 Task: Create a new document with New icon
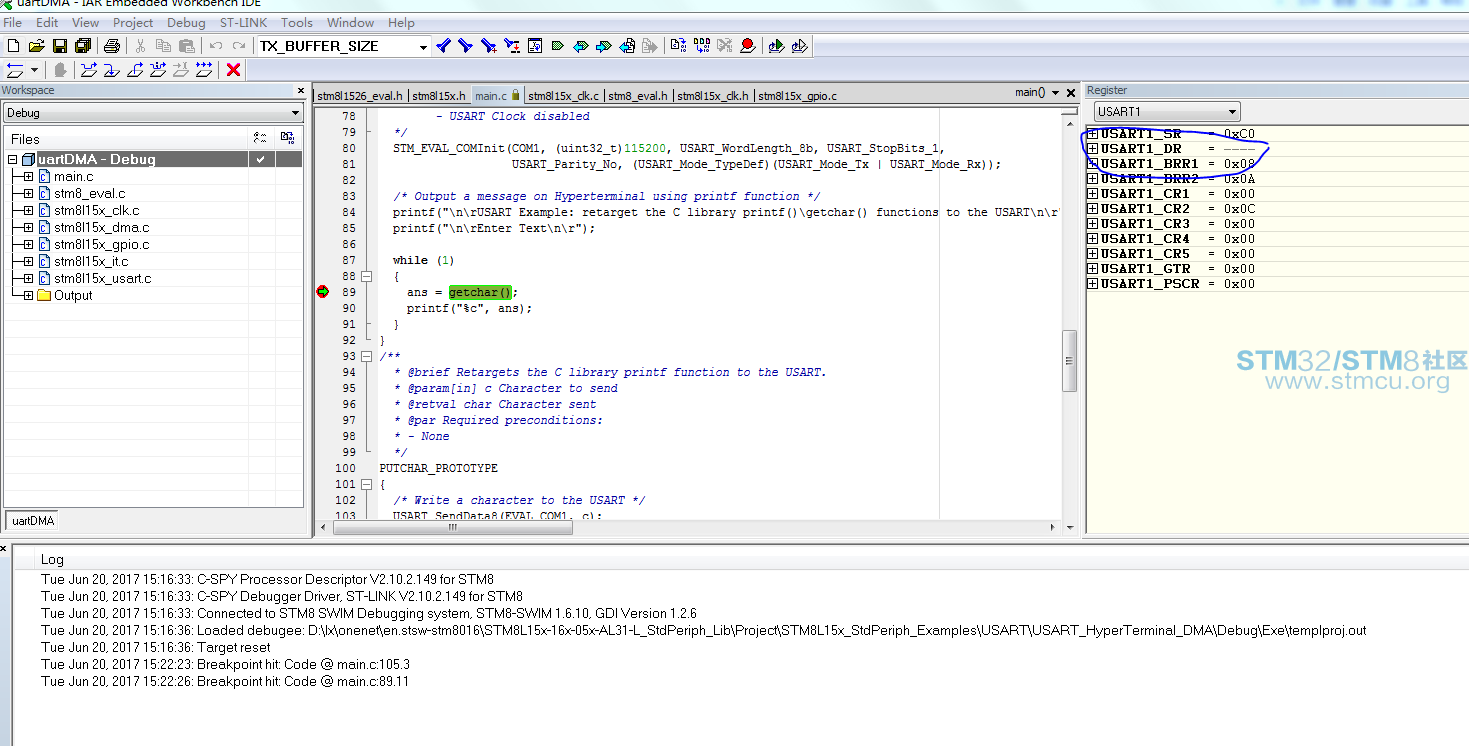pyautogui.click(x=14, y=46)
